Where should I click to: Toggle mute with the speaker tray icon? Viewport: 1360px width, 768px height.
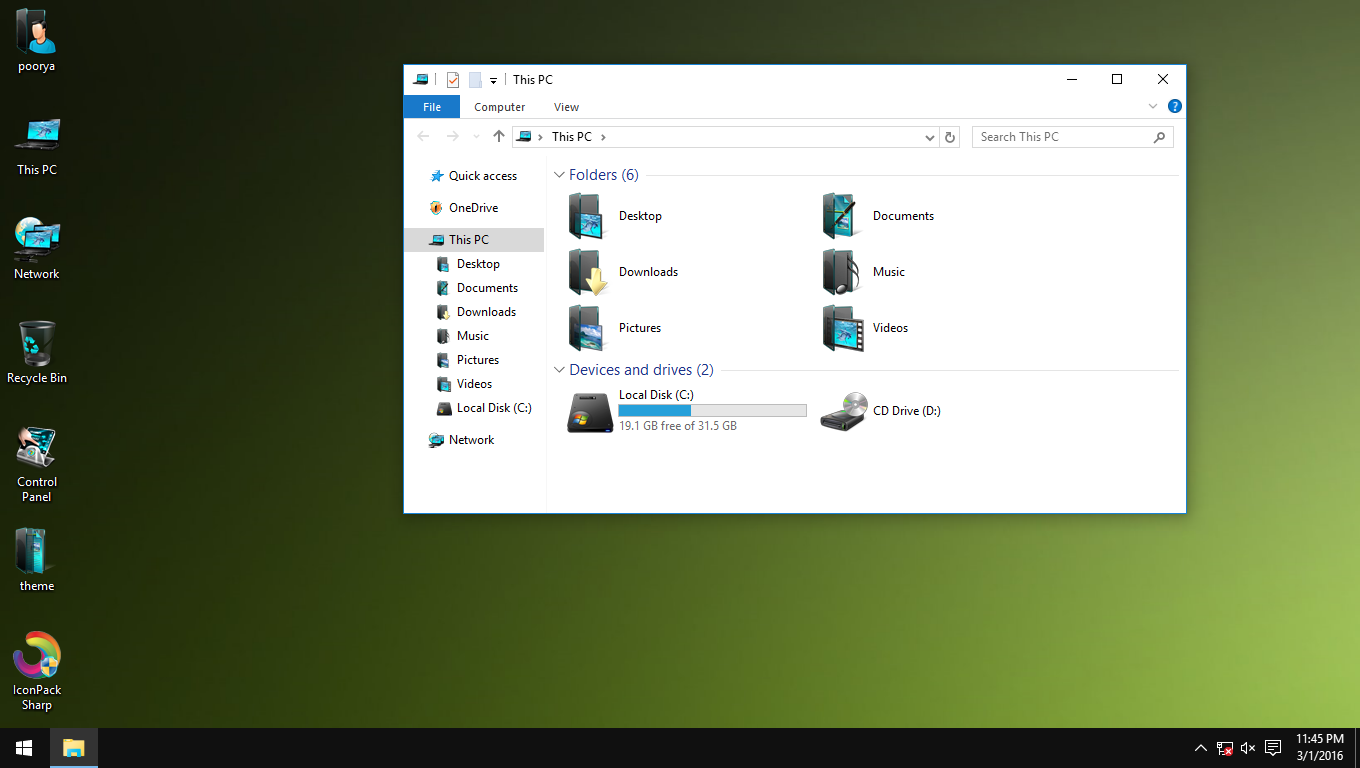point(1247,747)
